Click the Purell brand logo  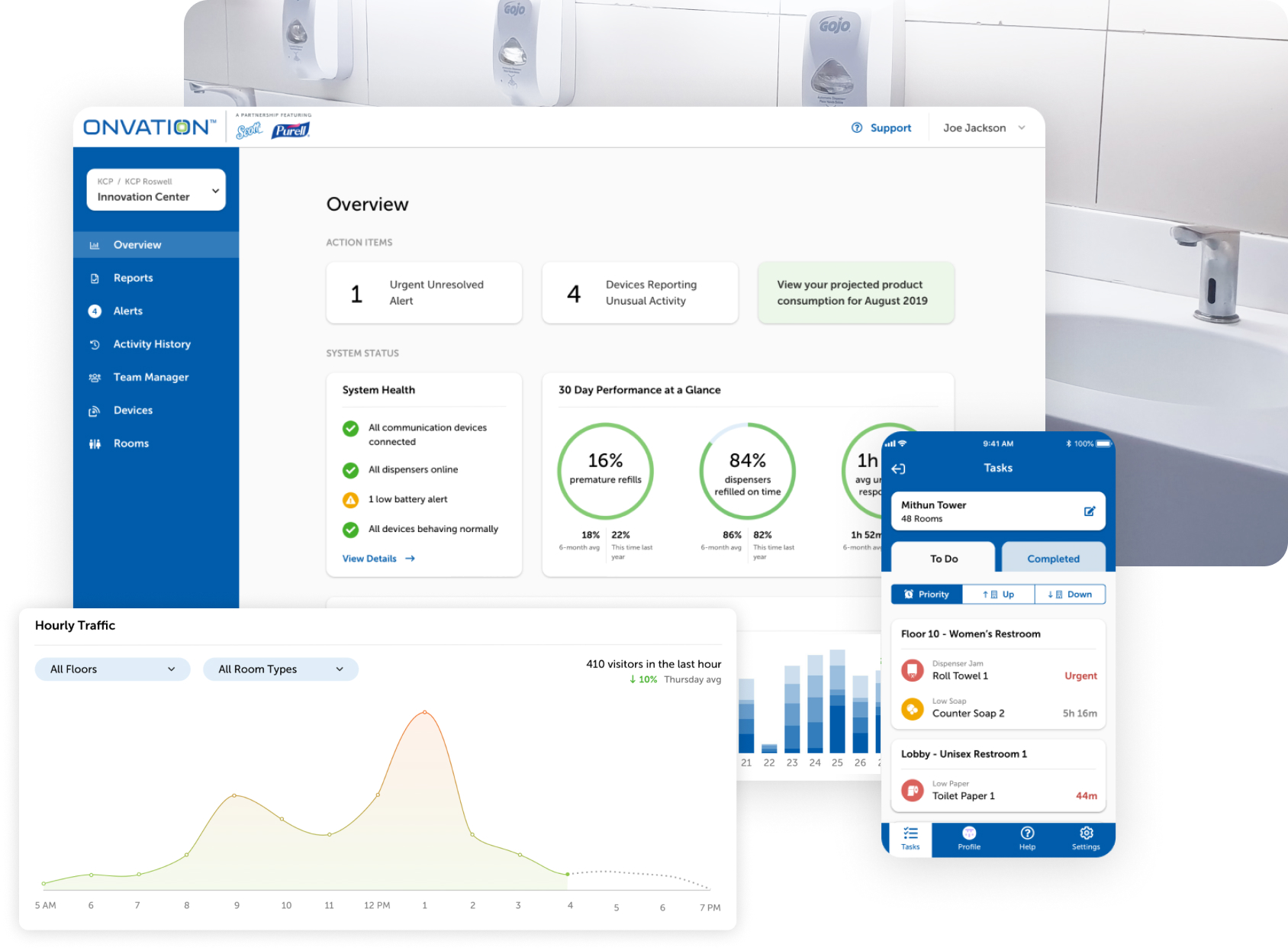pyautogui.click(x=291, y=131)
